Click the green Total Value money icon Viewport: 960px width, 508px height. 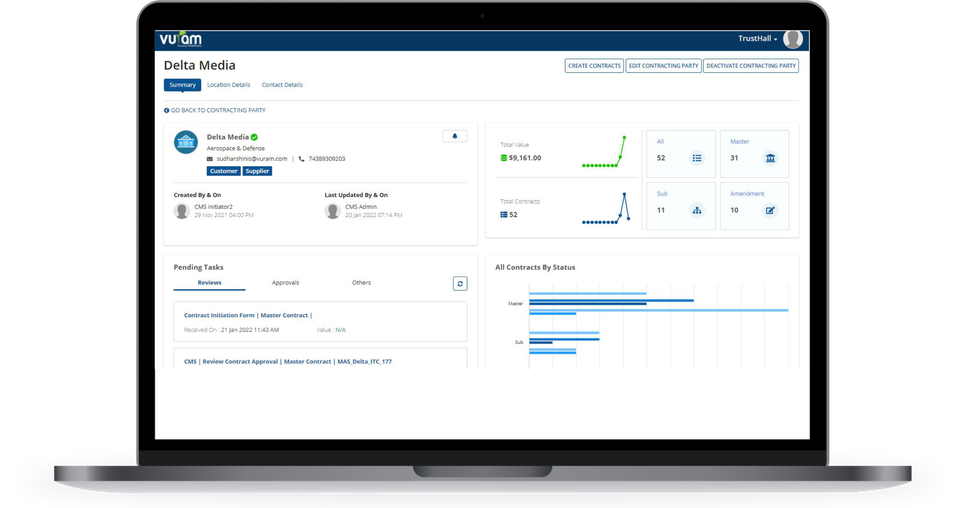coord(504,158)
